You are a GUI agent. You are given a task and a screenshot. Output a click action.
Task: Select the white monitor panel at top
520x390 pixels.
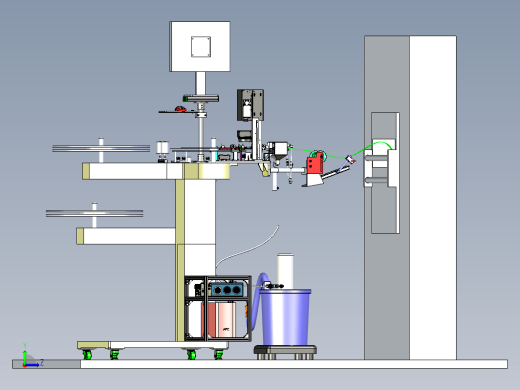[200, 46]
